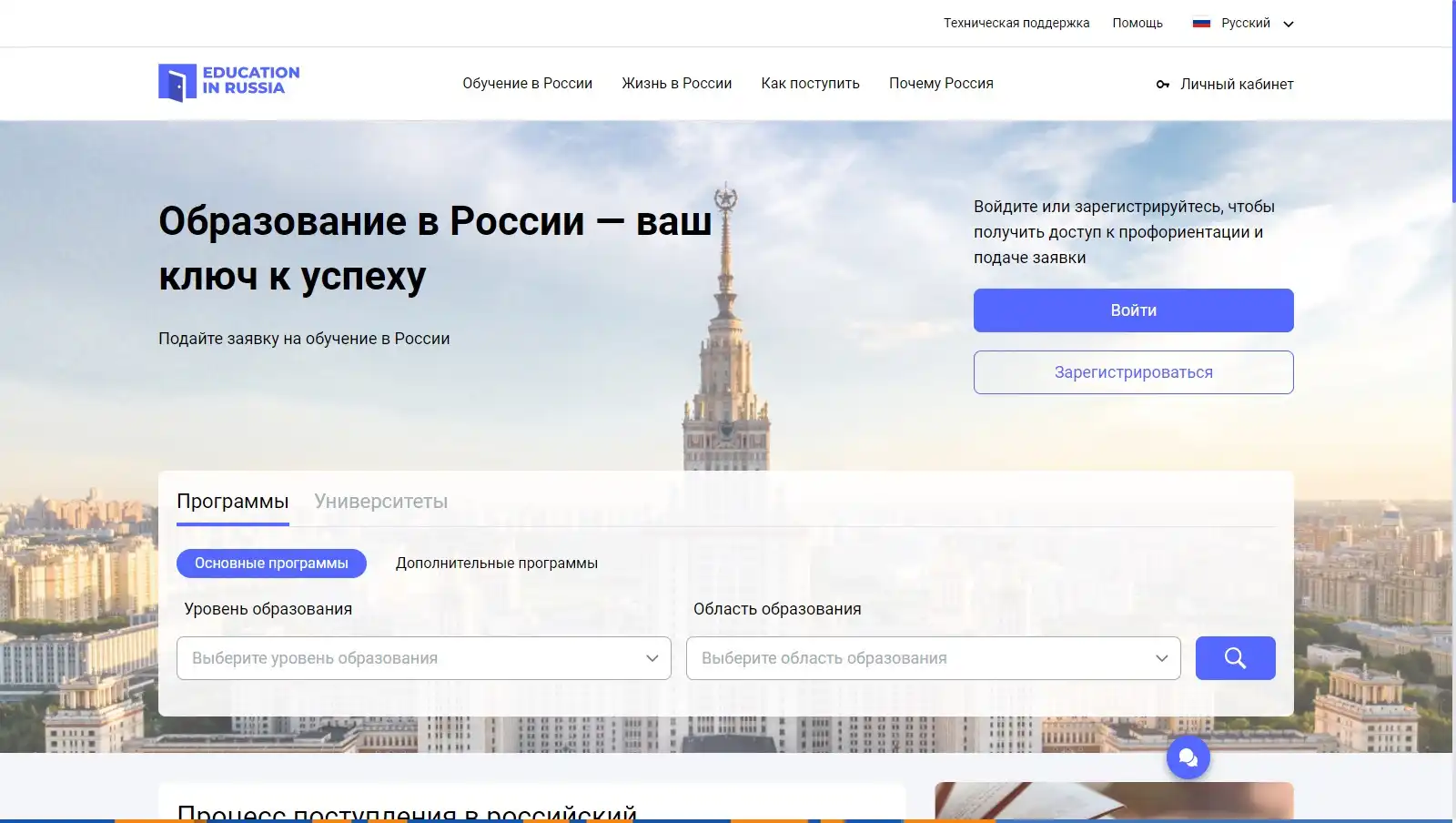Click the magnifier search button

tap(1235, 658)
